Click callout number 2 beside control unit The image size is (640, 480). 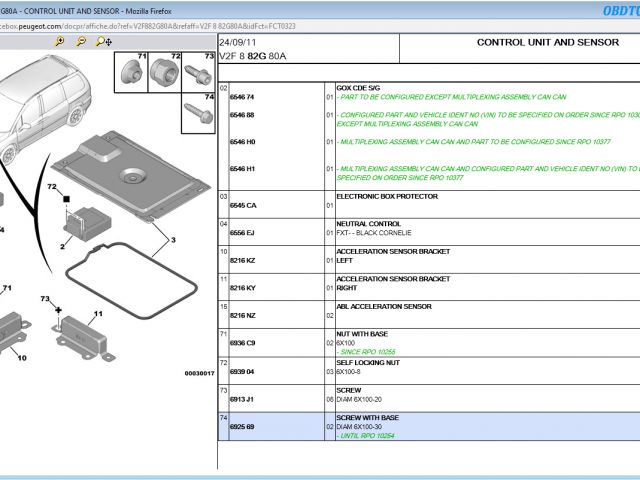click(62, 245)
